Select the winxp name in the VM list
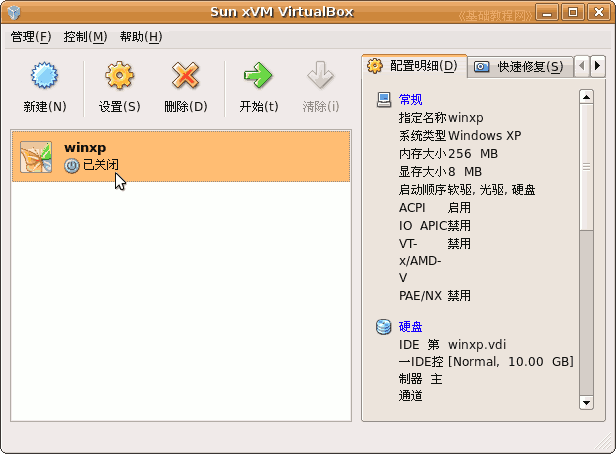Screen dimensions: 616x454 click(85, 148)
